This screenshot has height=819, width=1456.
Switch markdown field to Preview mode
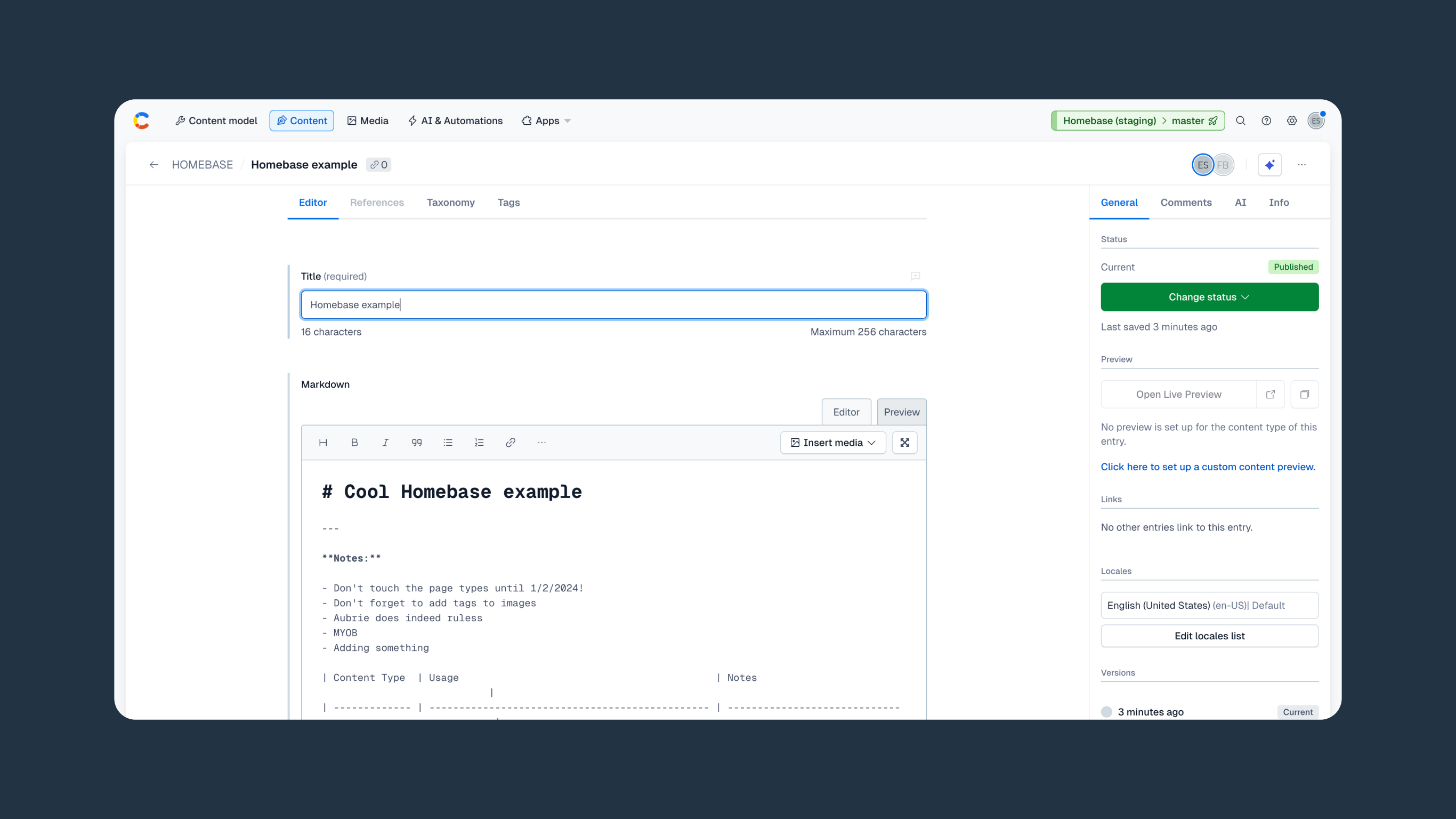pyautogui.click(x=901, y=412)
